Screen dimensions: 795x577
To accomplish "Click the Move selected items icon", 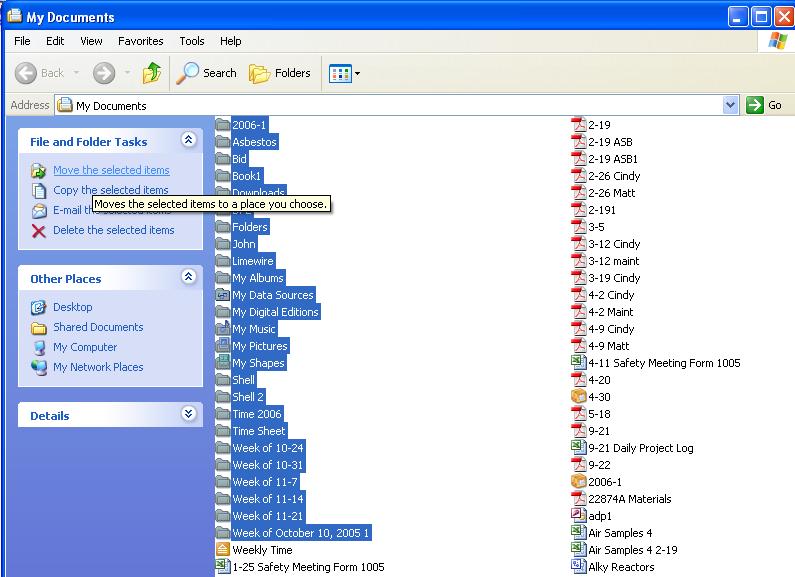I will coord(39,170).
